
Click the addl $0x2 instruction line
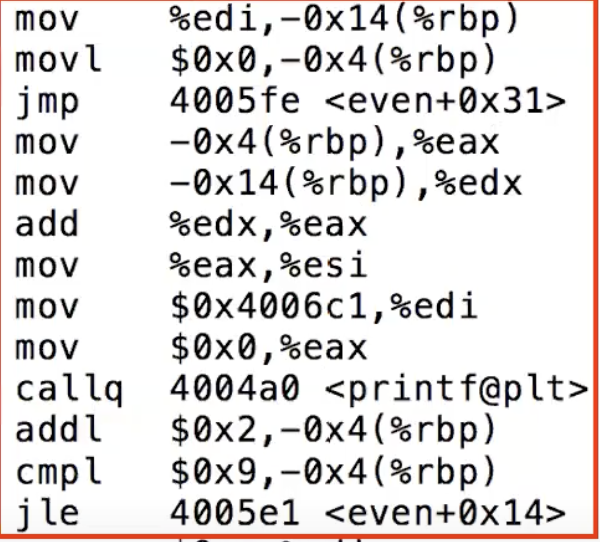click(x=256, y=431)
